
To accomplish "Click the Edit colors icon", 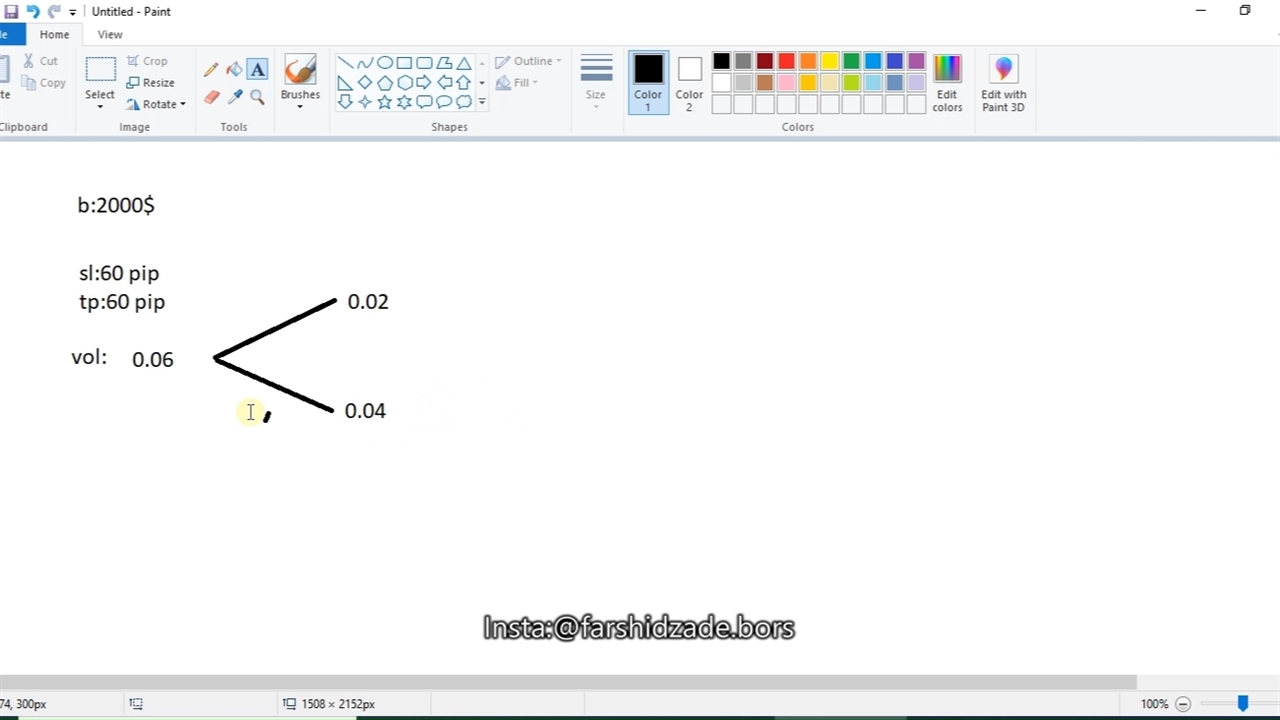I will click(947, 82).
